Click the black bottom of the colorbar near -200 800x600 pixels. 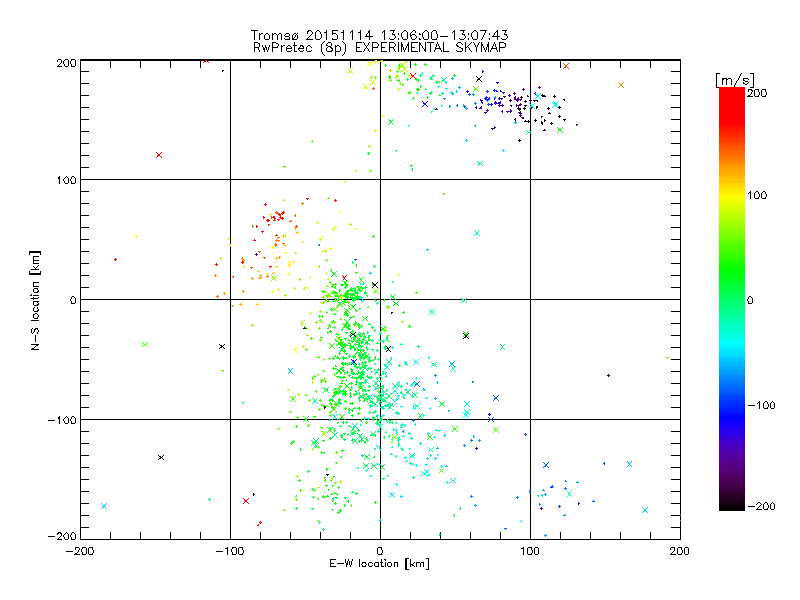tap(732, 504)
